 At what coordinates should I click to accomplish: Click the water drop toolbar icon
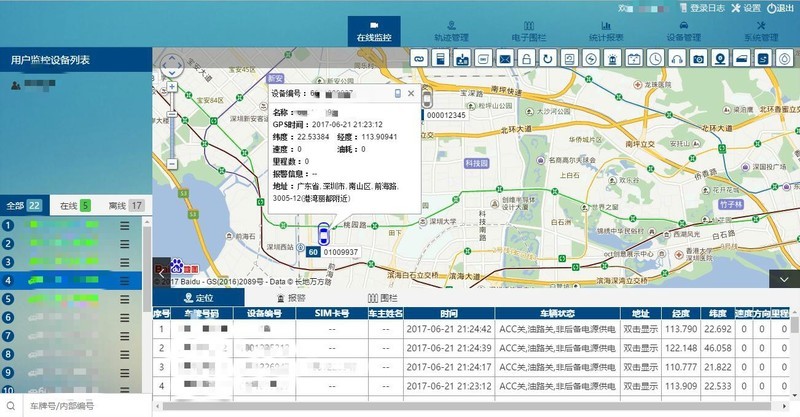coord(784,59)
